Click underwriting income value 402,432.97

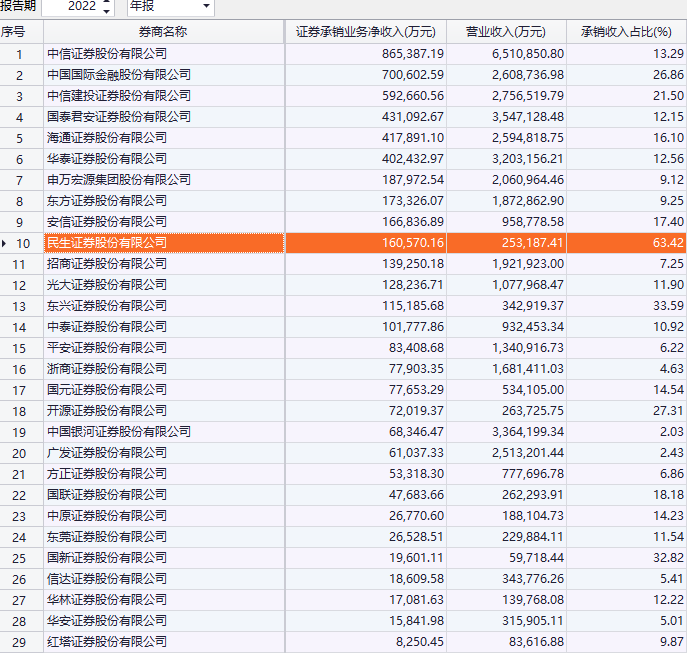413,159
